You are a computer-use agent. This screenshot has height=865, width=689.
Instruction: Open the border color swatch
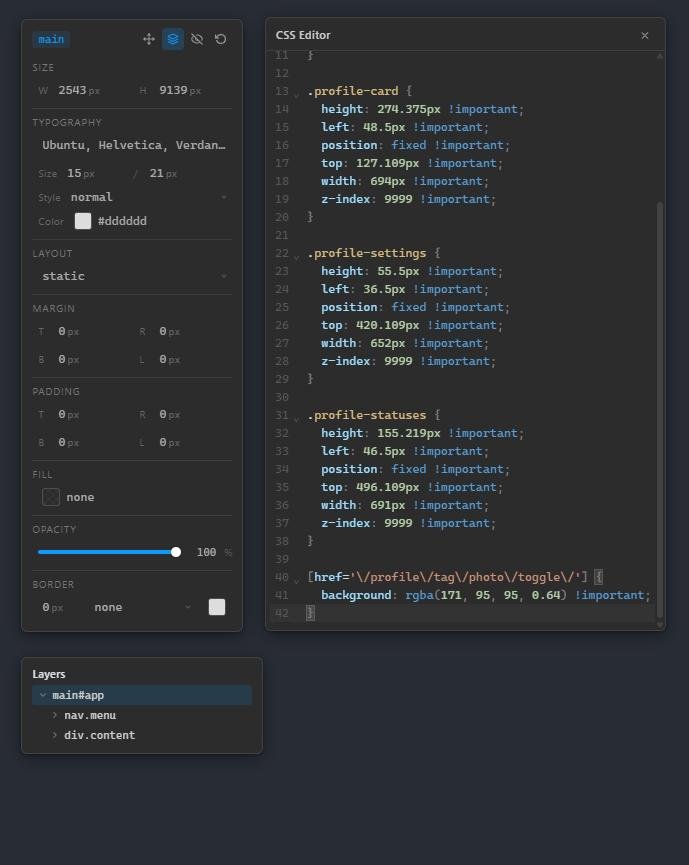click(217, 607)
